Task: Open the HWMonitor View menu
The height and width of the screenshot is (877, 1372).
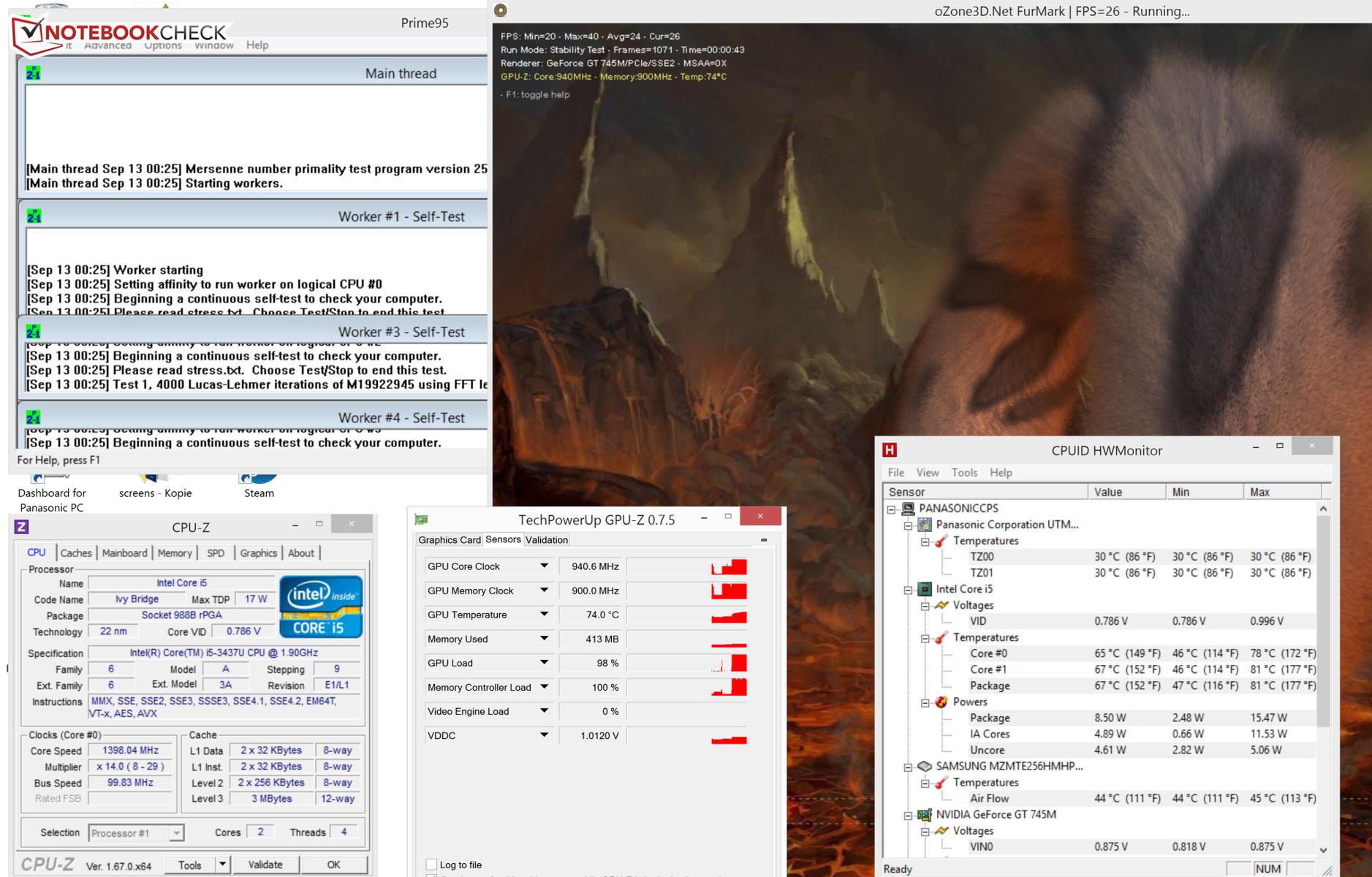Action: 928,472
